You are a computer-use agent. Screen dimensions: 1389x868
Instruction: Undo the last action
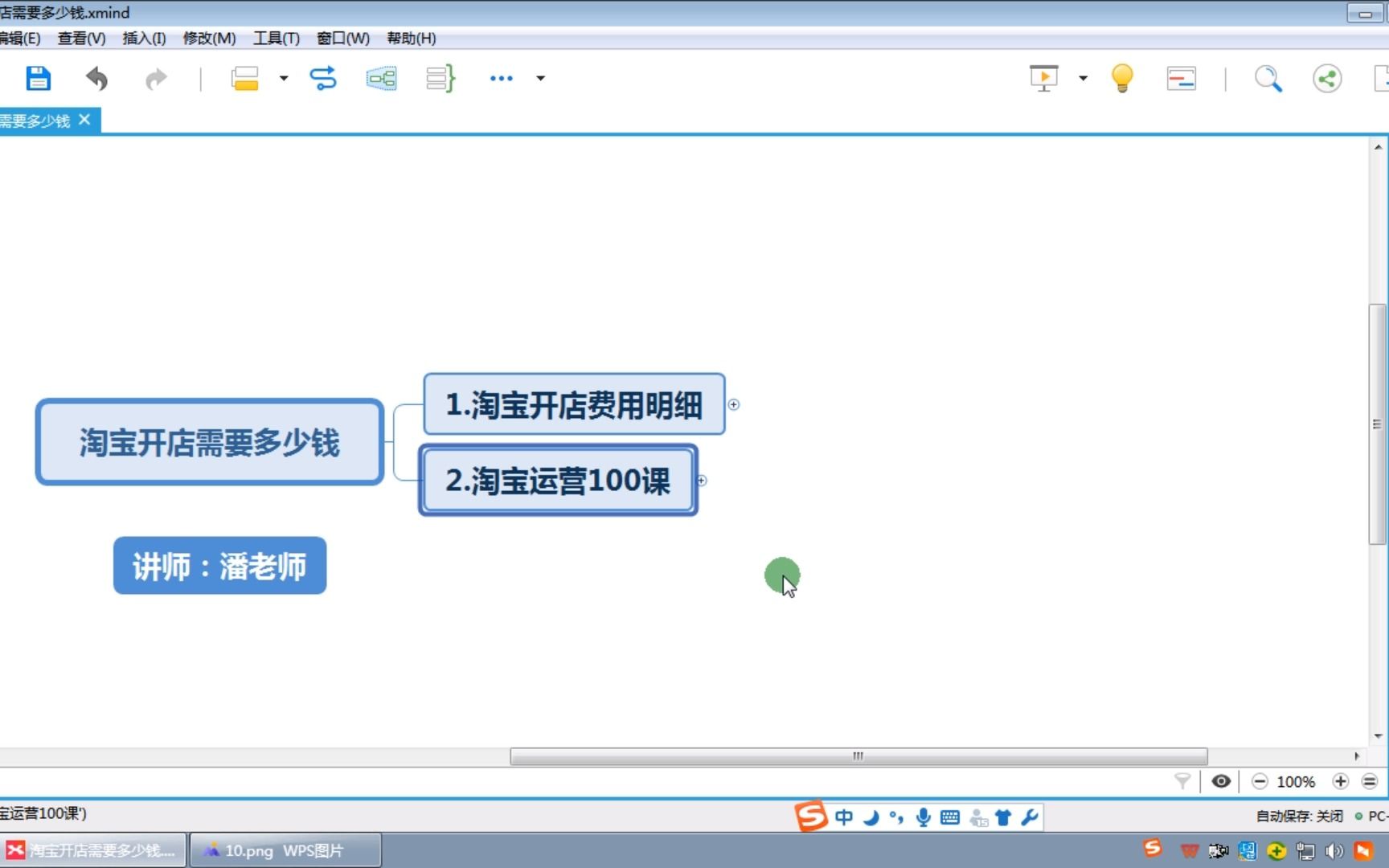pos(96,78)
